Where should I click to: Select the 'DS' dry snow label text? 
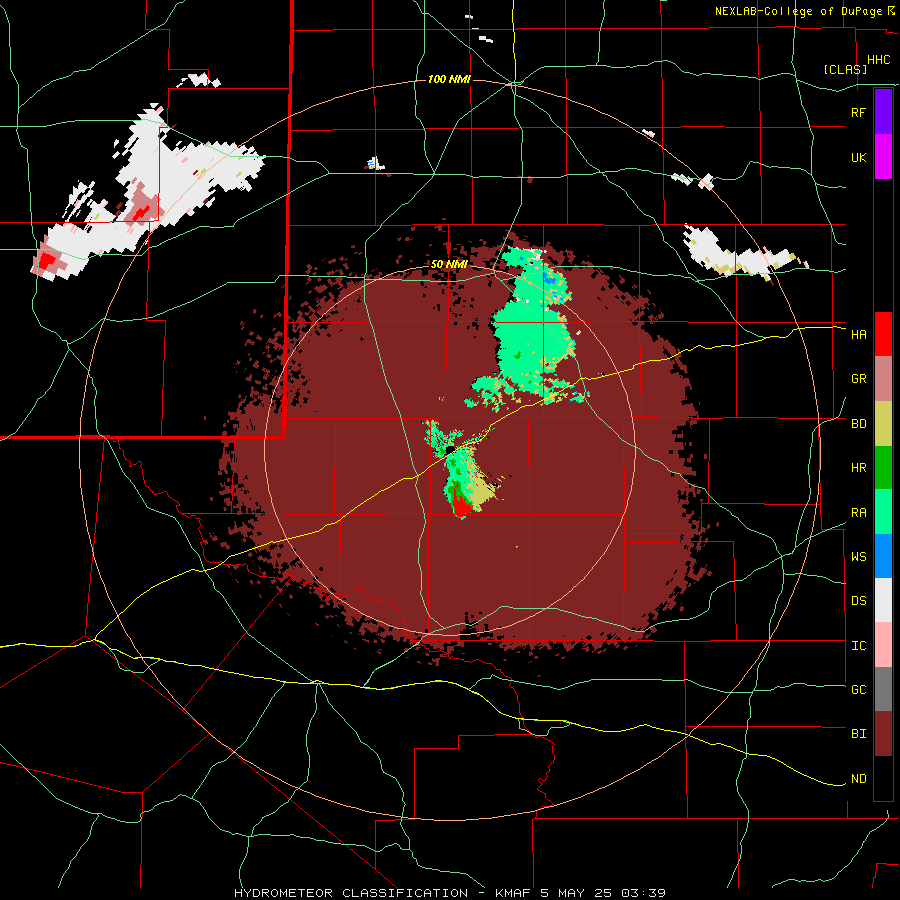point(858,600)
